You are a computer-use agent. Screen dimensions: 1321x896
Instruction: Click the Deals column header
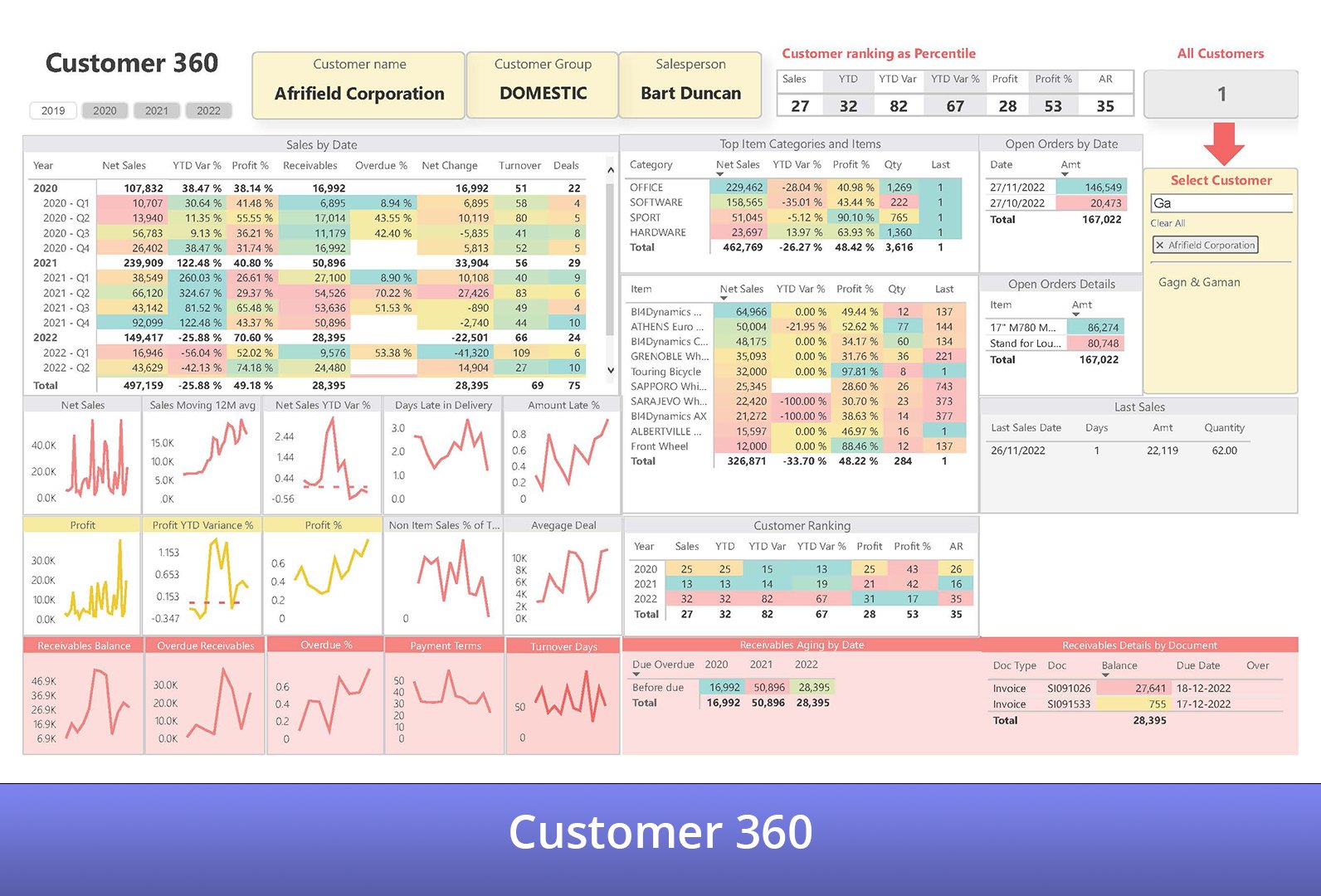pyautogui.click(x=567, y=165)
